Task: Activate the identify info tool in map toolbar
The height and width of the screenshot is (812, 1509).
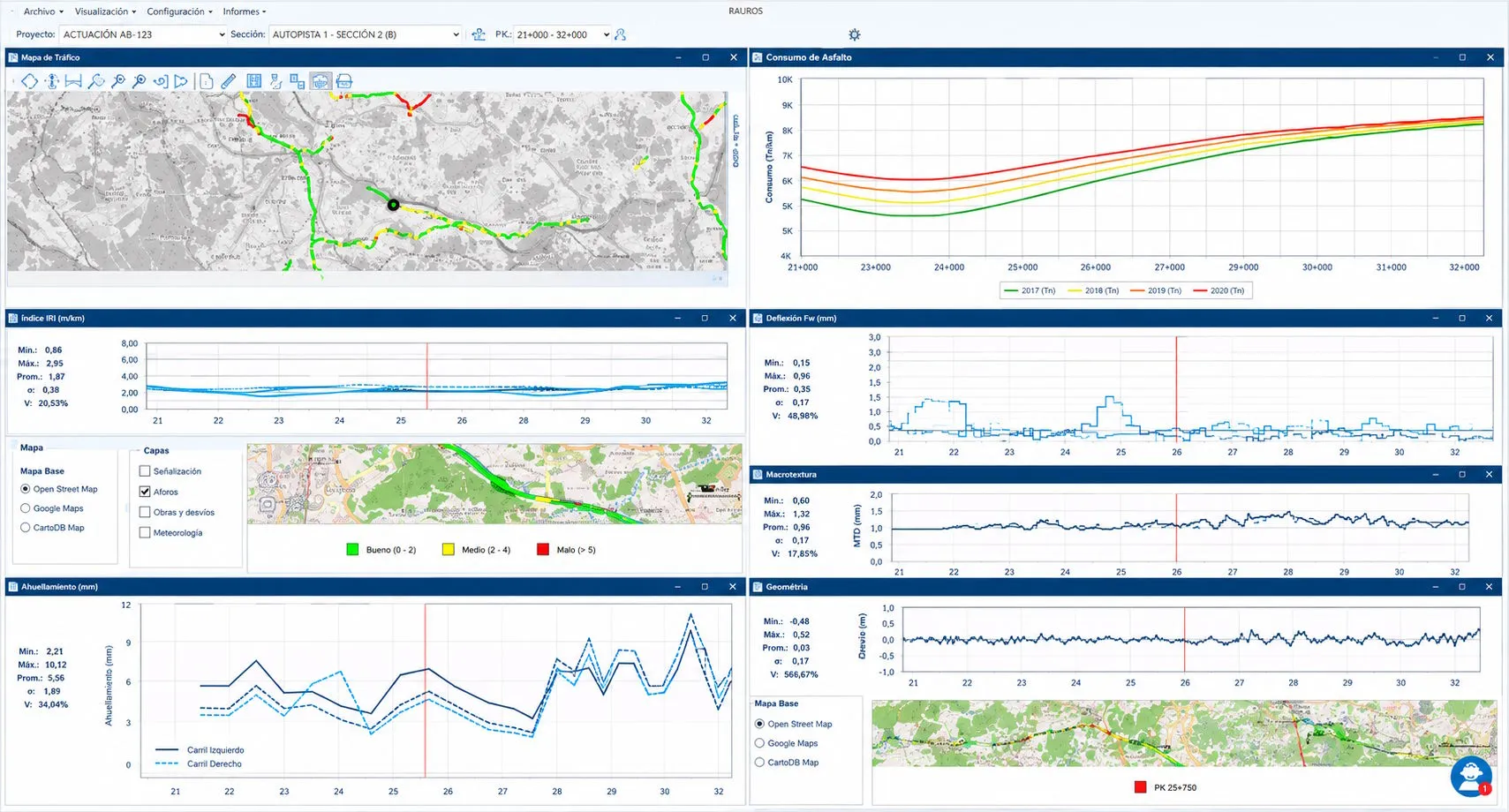Action: click(52, 81)
